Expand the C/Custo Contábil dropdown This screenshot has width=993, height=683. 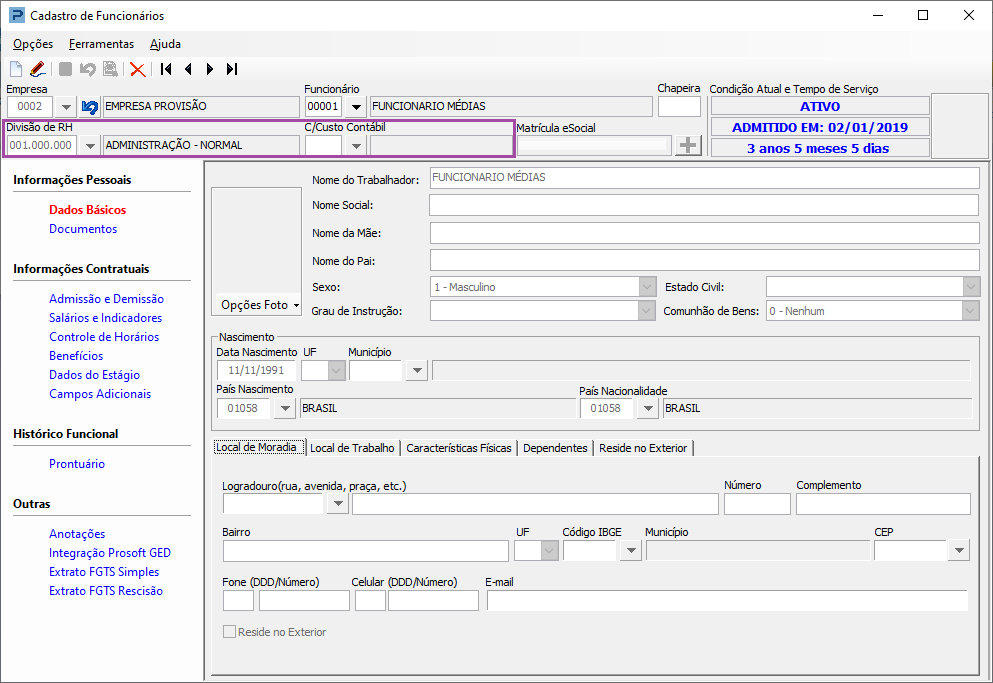tap(356, 146)
